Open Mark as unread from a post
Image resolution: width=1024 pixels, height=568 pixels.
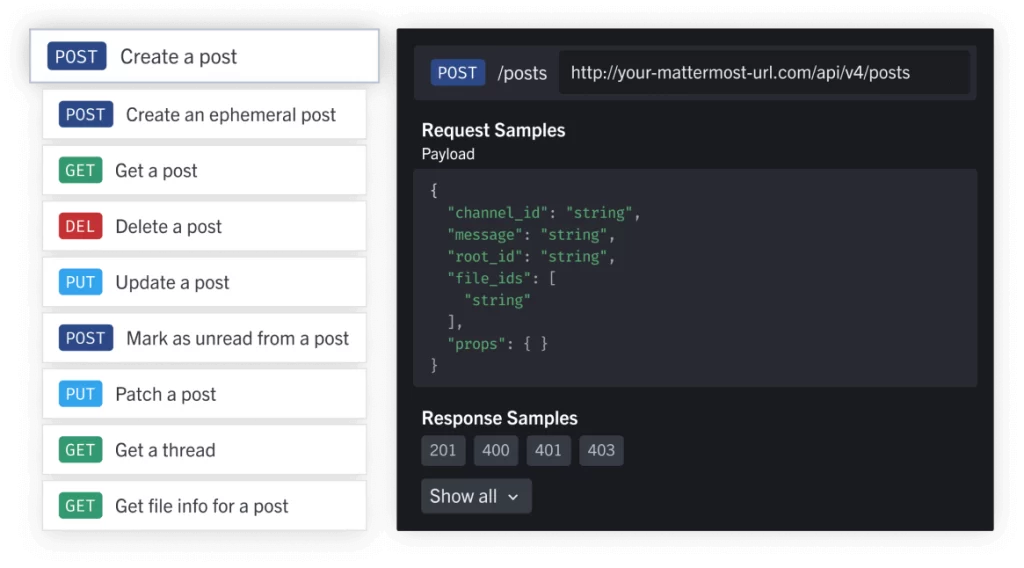(x=204, y=338)
